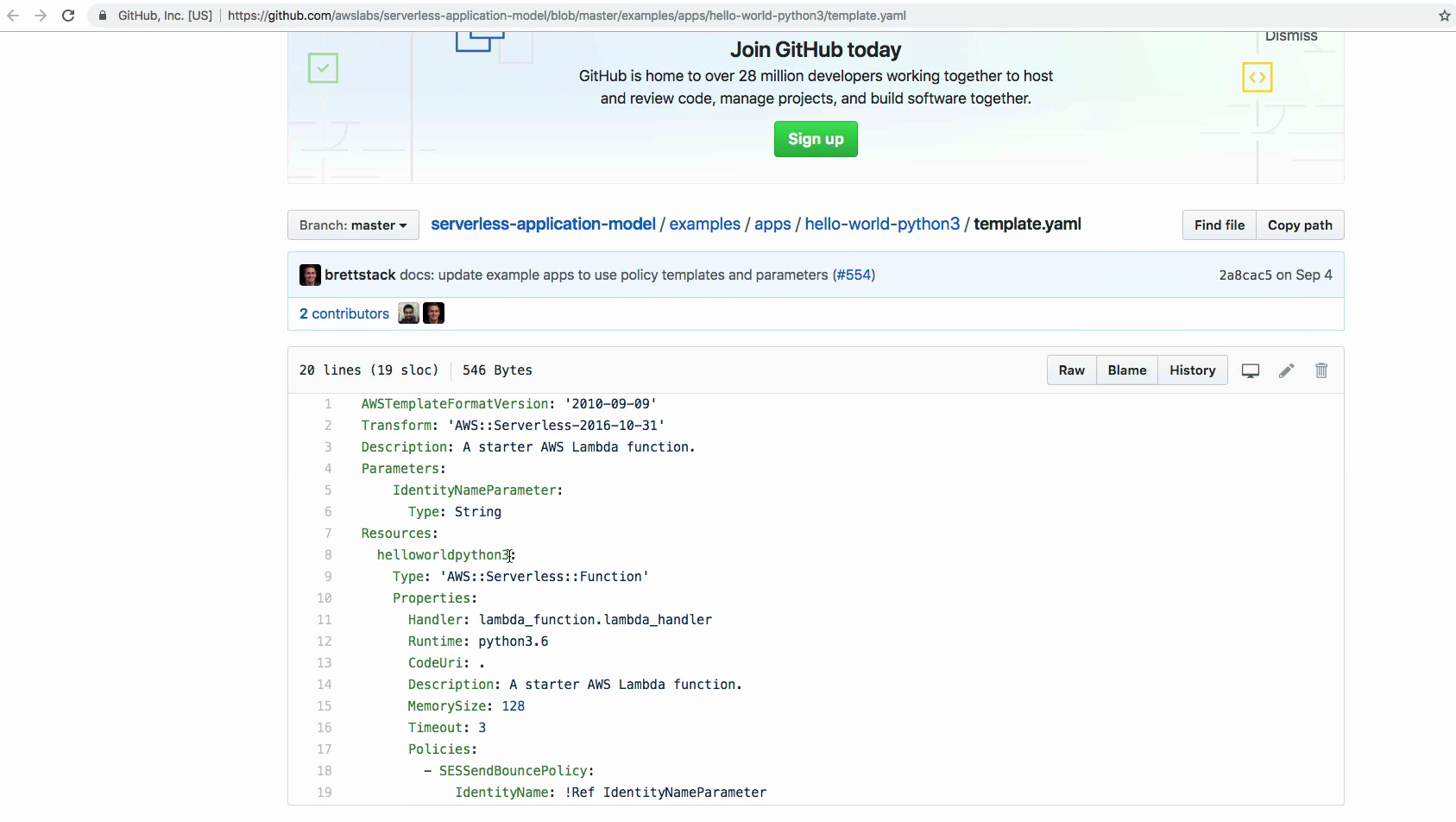The image size is (1456, 822).
Task: Open the brettstack author link
Action: (360, 275)
